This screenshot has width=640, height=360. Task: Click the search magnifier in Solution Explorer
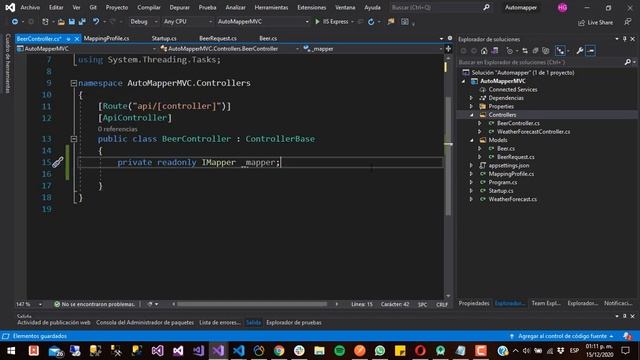pos(628,62)
